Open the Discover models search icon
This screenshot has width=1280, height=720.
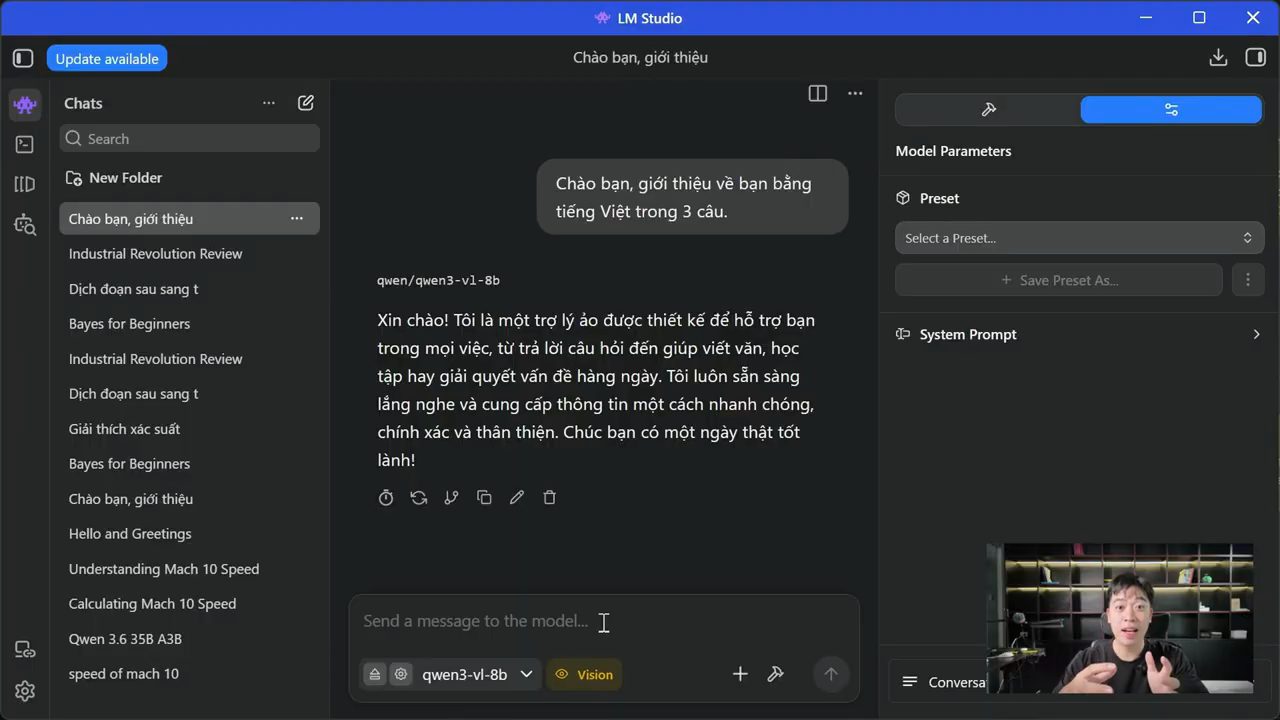coord(25,225)
